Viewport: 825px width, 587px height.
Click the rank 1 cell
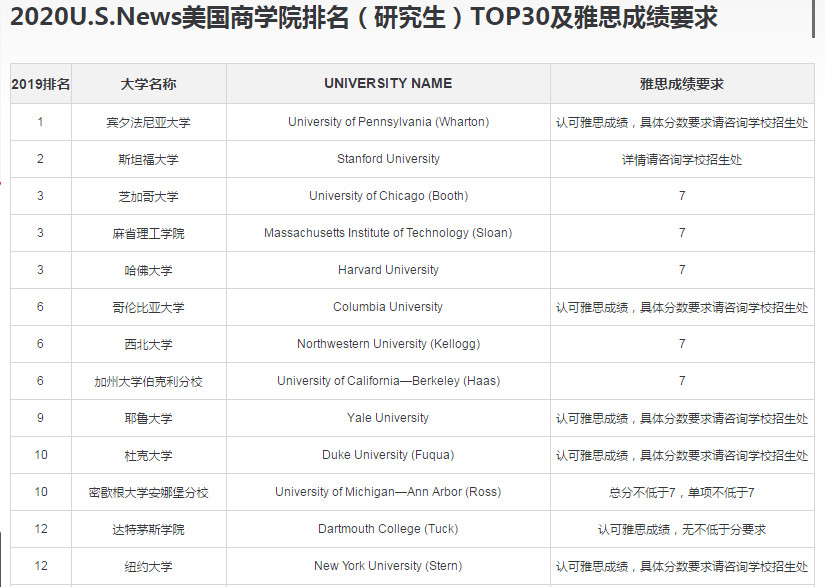coord(41,122)
